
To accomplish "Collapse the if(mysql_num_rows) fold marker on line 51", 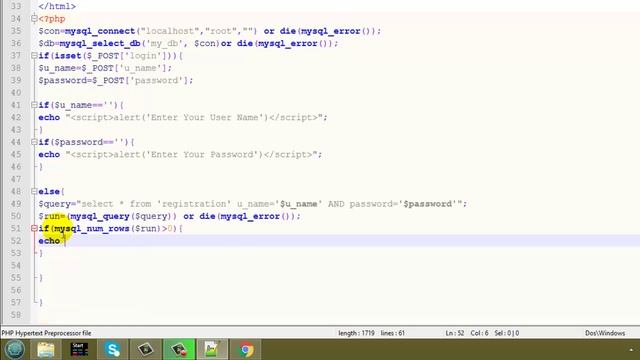I will (x=34, y=228).
